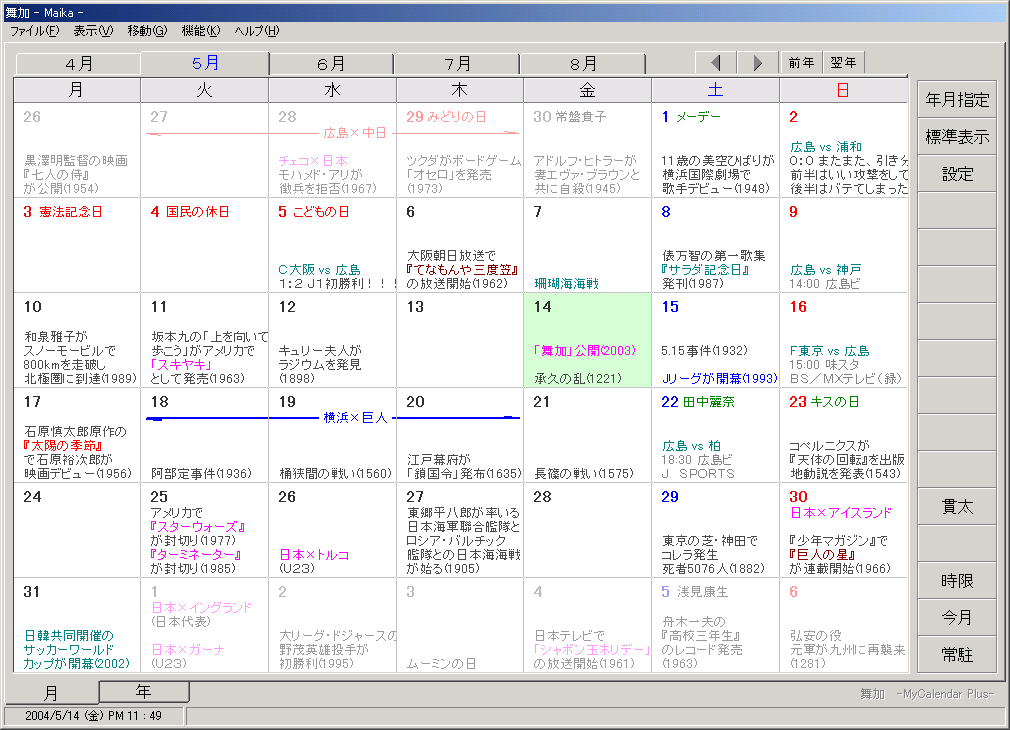Jump to next year with 翌年
Image resolution: width=1010 pixels, height=730 pixels.
(843, 62)
